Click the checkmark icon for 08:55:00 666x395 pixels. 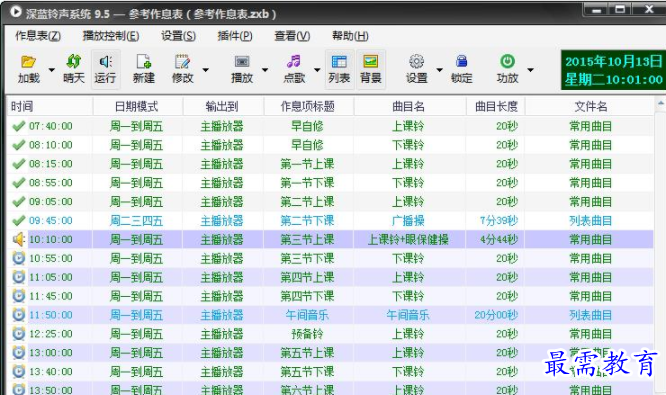(x=18, y=183)
